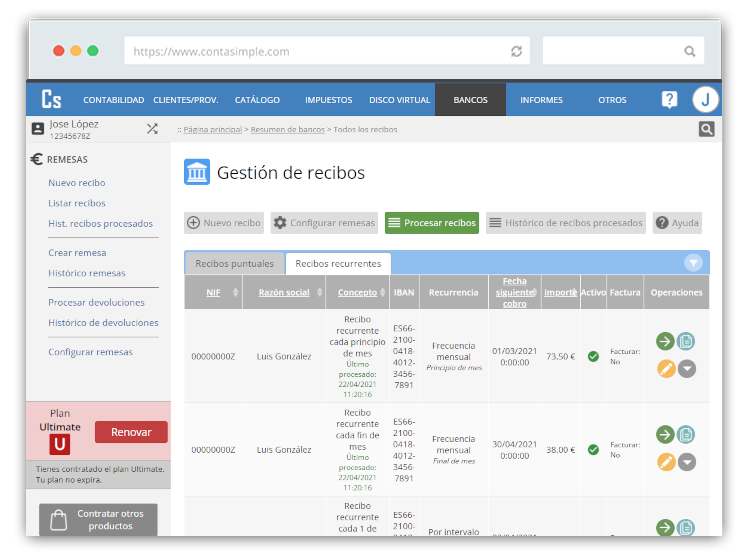Open the round filter dropdown above the table

693,263
